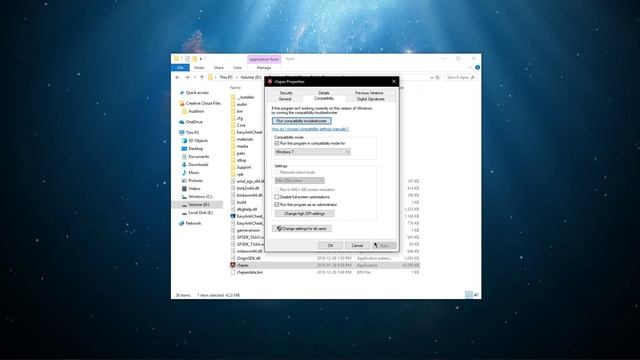Select Videos in navigation pane

coord(194,189)
